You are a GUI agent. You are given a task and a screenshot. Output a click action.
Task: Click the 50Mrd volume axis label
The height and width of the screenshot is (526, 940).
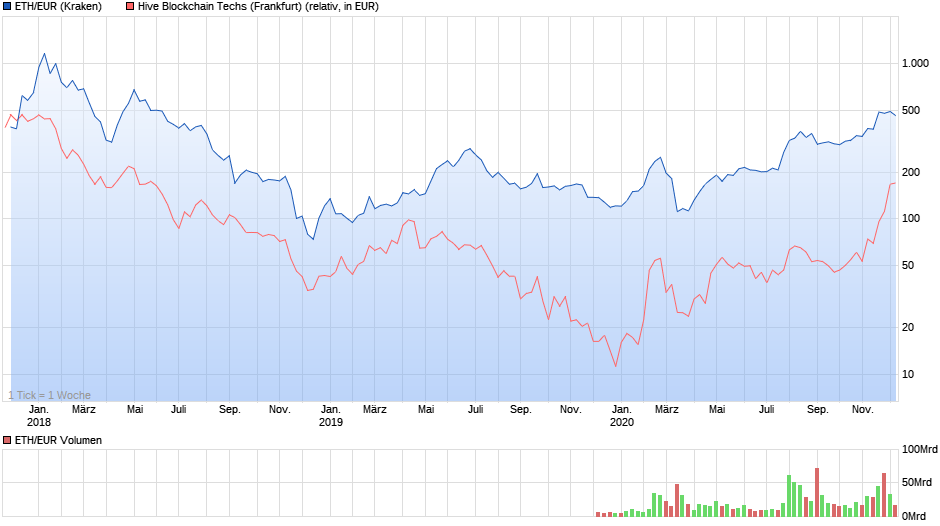(917, 483)
